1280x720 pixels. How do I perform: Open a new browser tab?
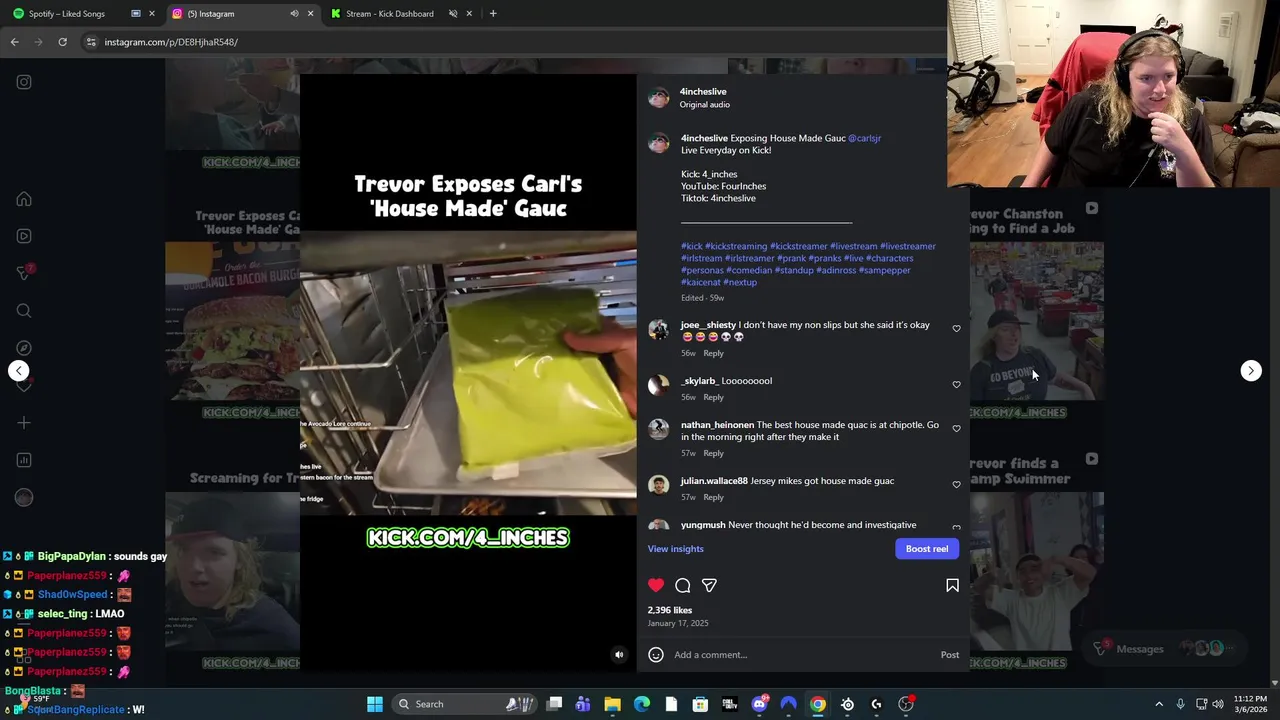click(493, 14)
